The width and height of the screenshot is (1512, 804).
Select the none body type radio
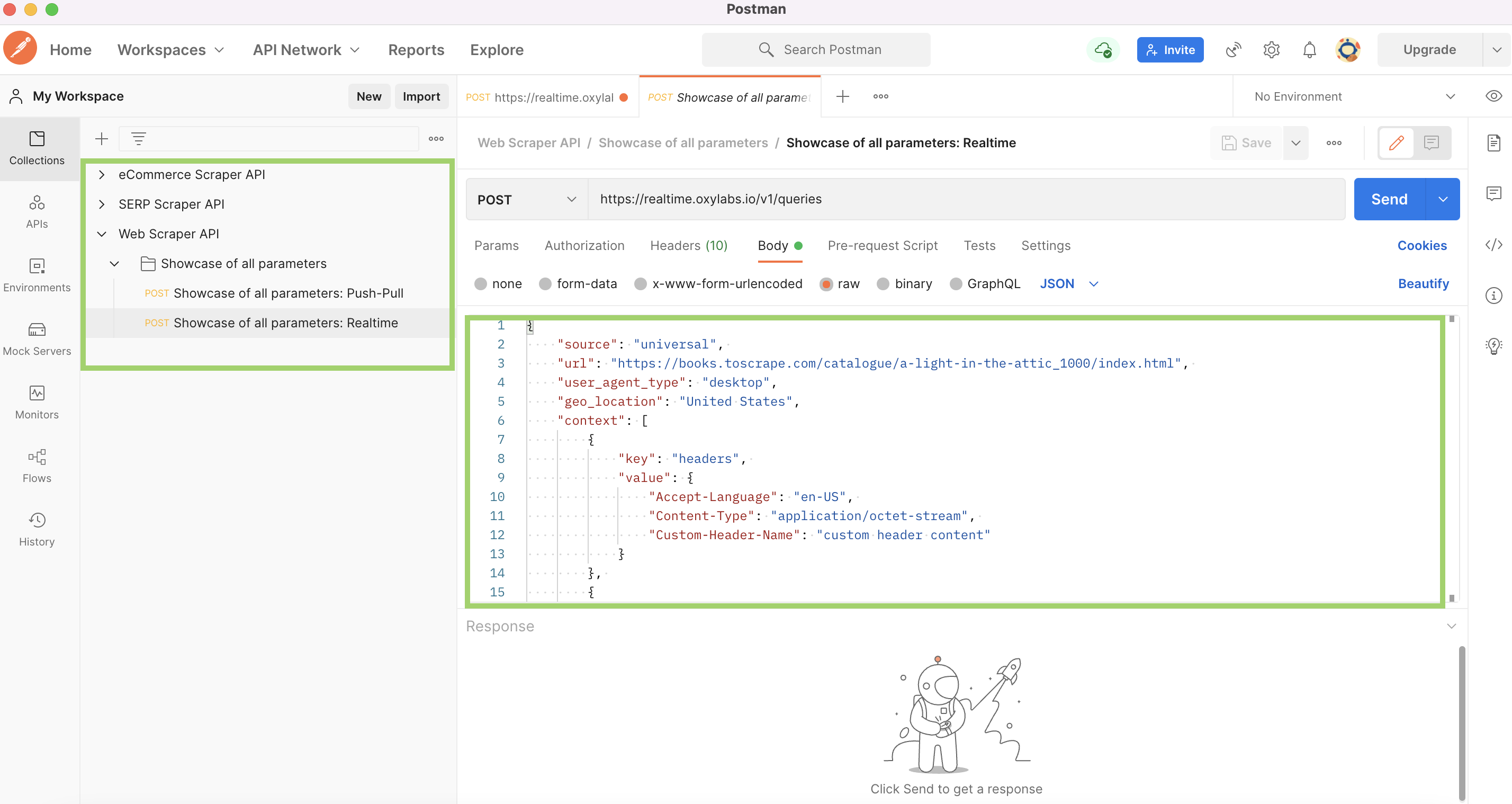[x=481, y=284]
